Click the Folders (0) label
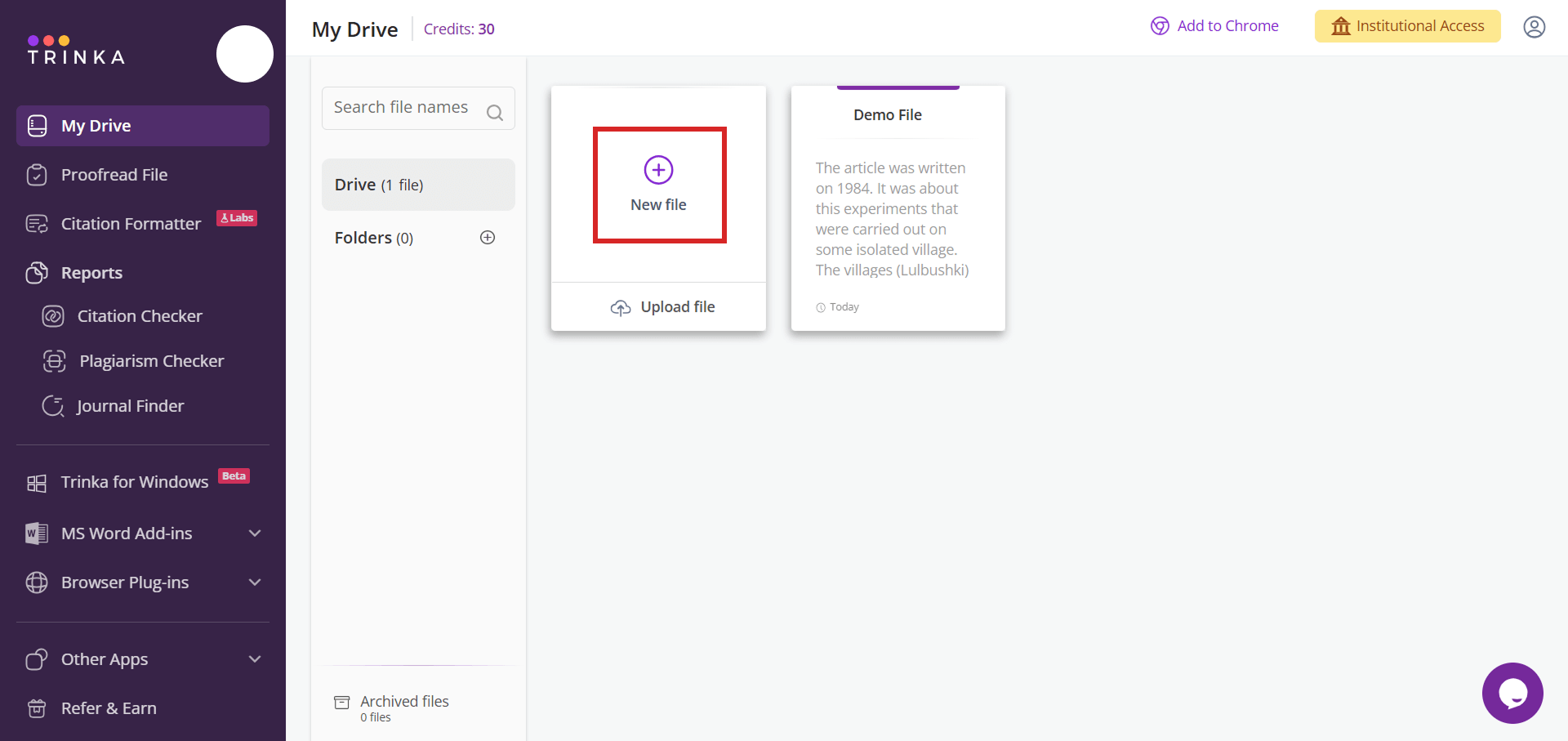Viewport: 1568px width, 741px height. [x=374, y=238]
